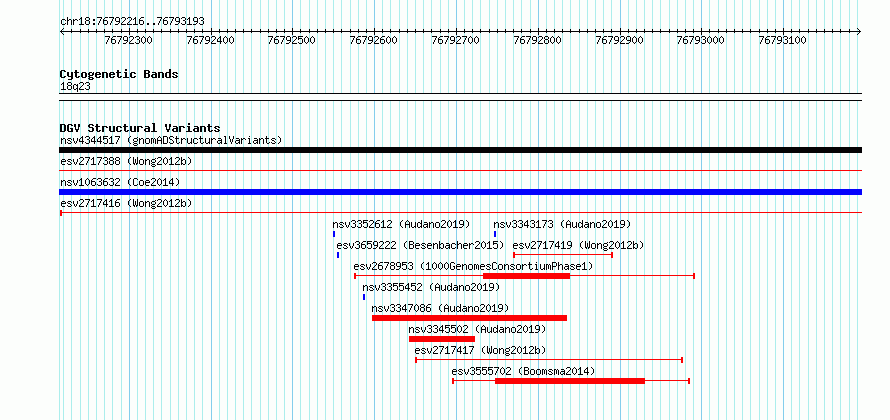
Task: Open the esv2717419 (Wong2012b) label
Action: [x=578, y=245]
